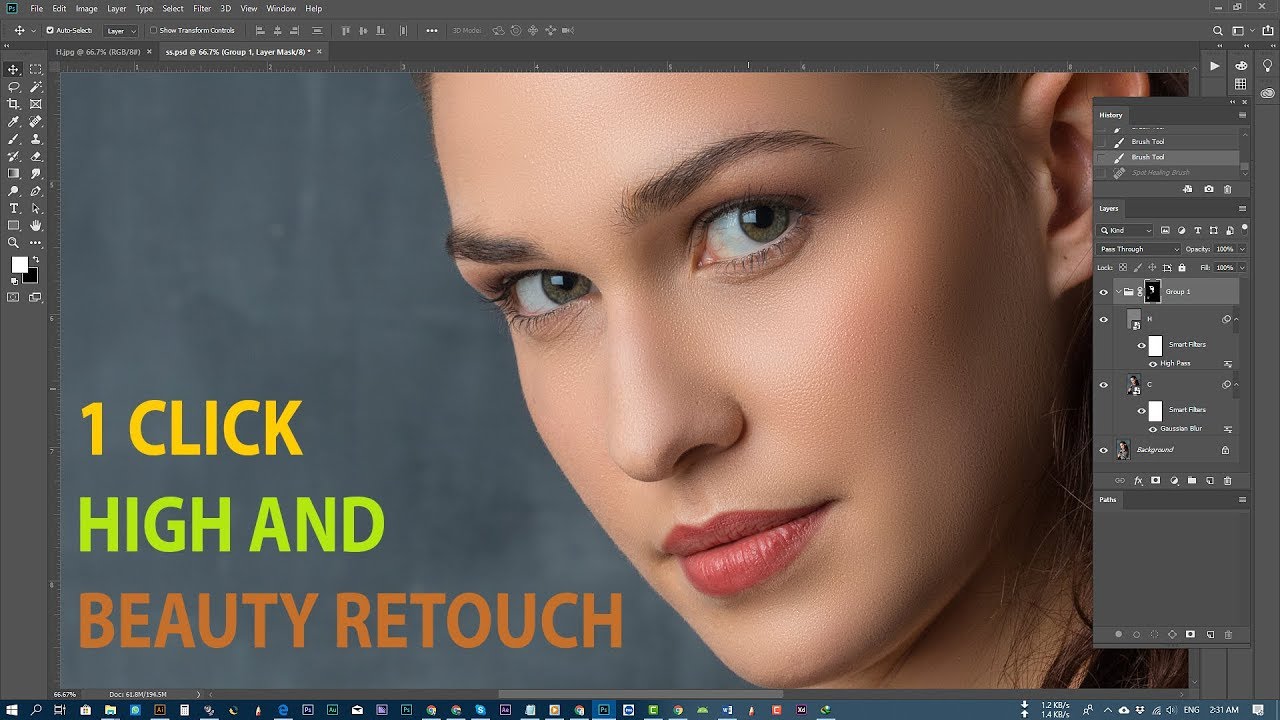Switch to the Paths panel
1280x720 pixels.
click(x=1106, y=500)
